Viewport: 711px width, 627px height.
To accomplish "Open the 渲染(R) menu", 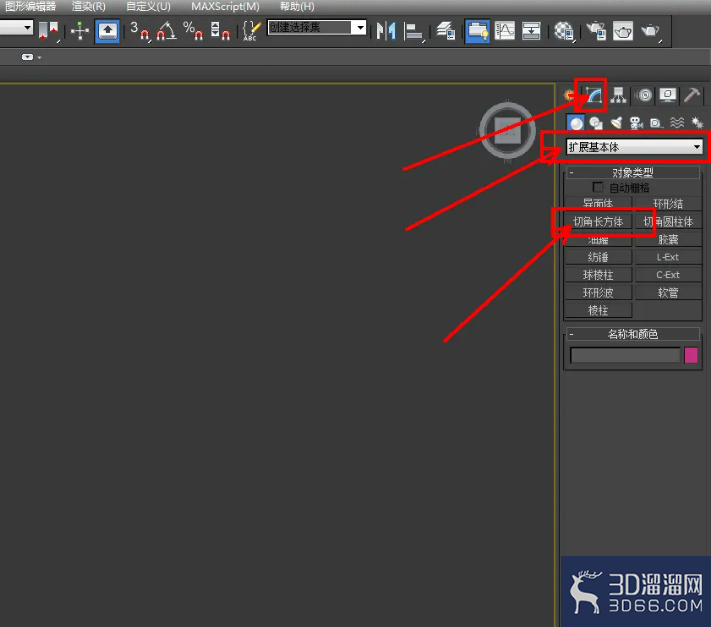I will [88, 6].
